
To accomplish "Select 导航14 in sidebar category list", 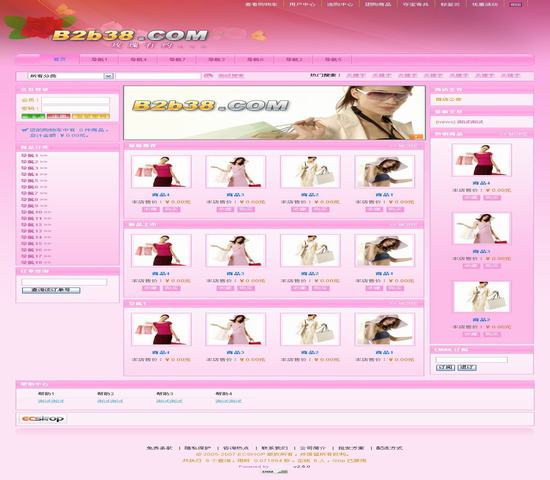I will click(36, 238).
